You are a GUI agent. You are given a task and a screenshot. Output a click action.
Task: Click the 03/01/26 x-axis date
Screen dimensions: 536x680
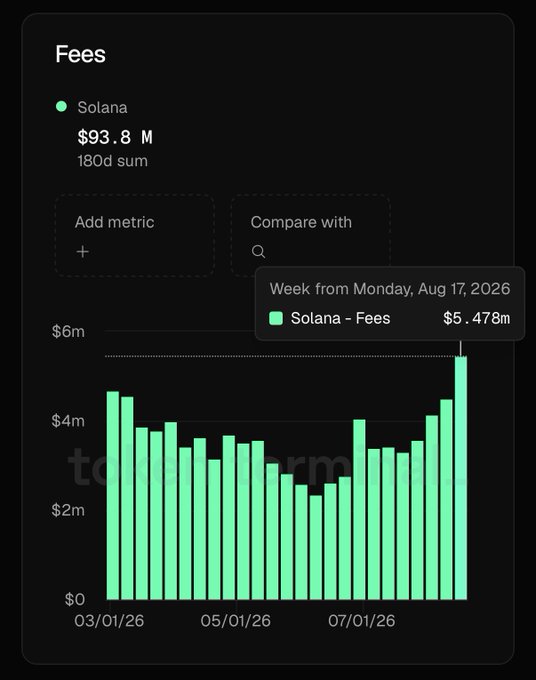click(x=109, y=621)
